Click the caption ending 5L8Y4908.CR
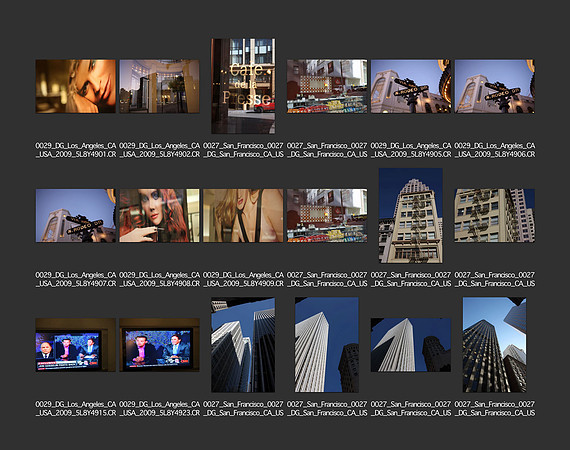Viewport: 570px width, 450px height. 159,279
